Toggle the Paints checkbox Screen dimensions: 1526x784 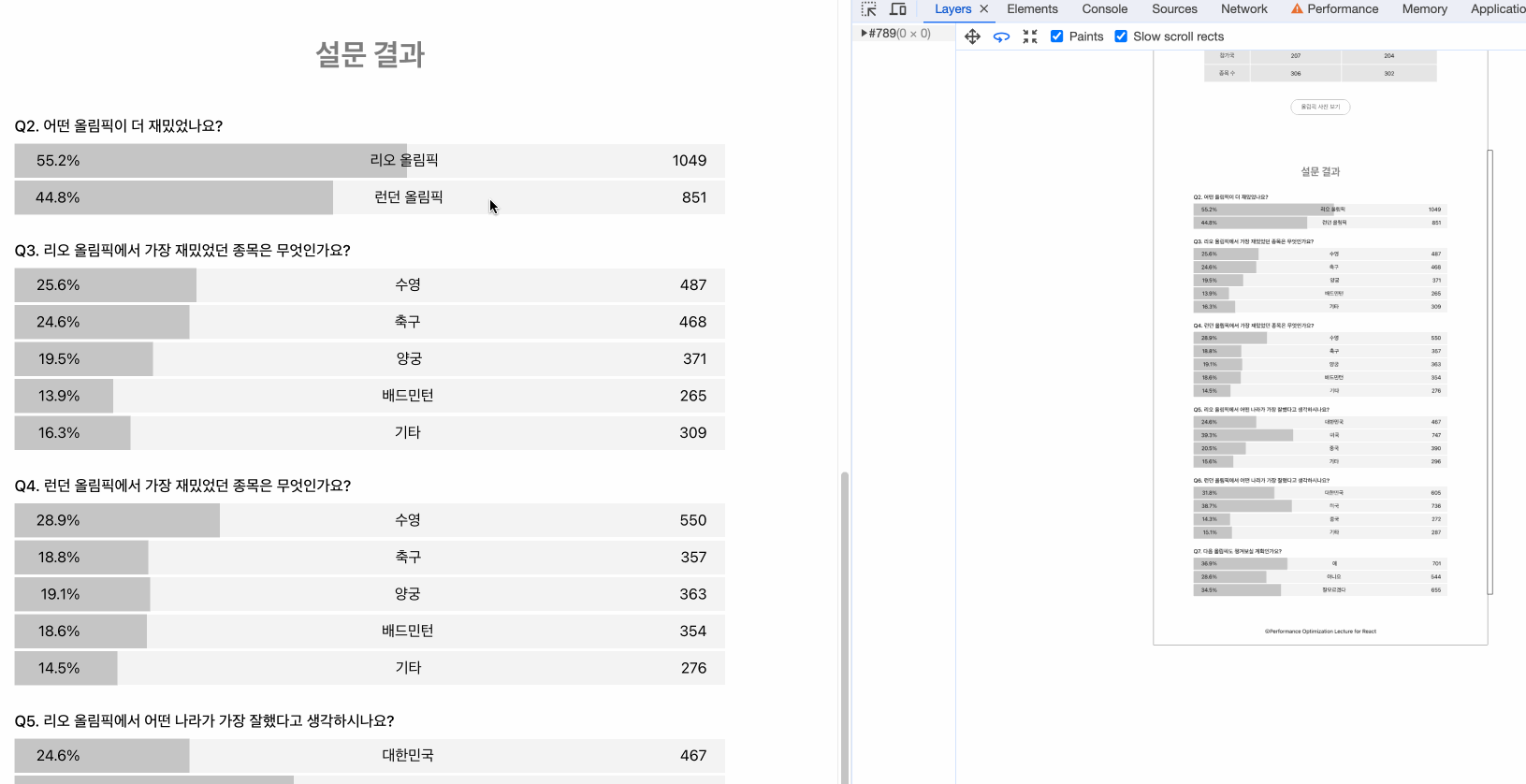click(1057, 36)
